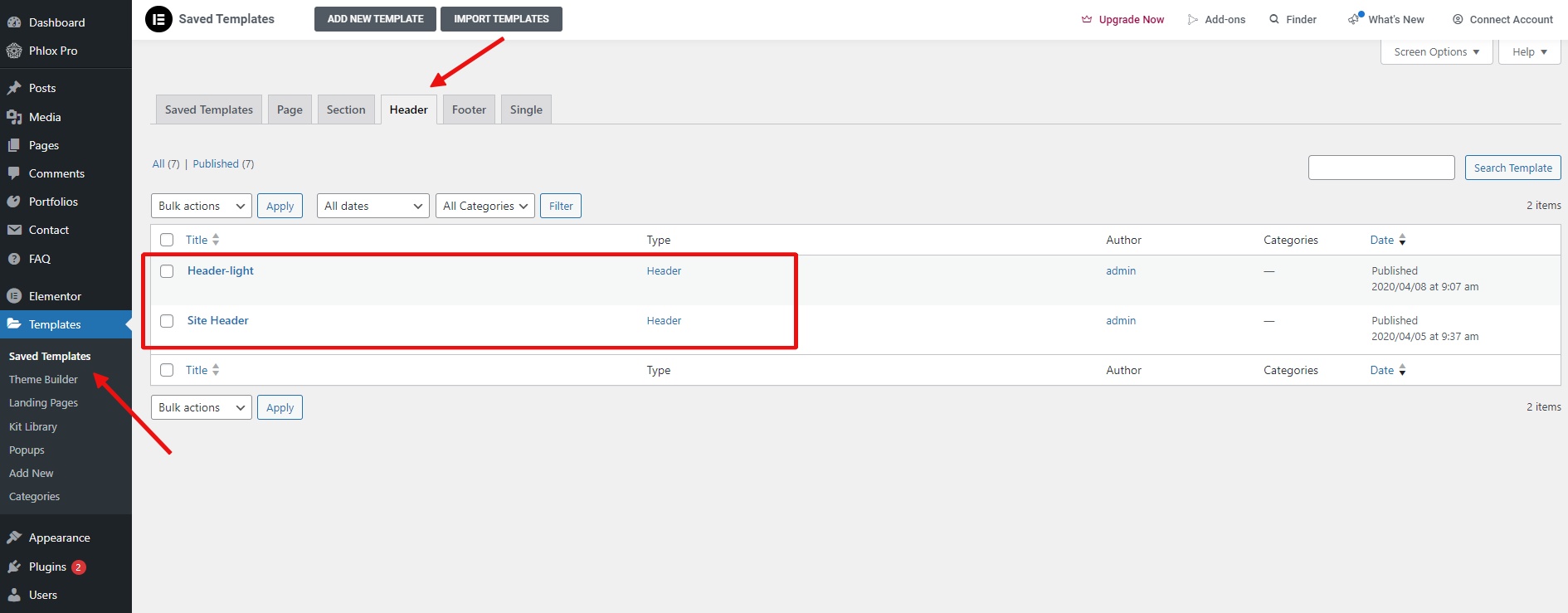1568x613 pixels.
Task: Click the Templates folder icon
Action: 14,324
